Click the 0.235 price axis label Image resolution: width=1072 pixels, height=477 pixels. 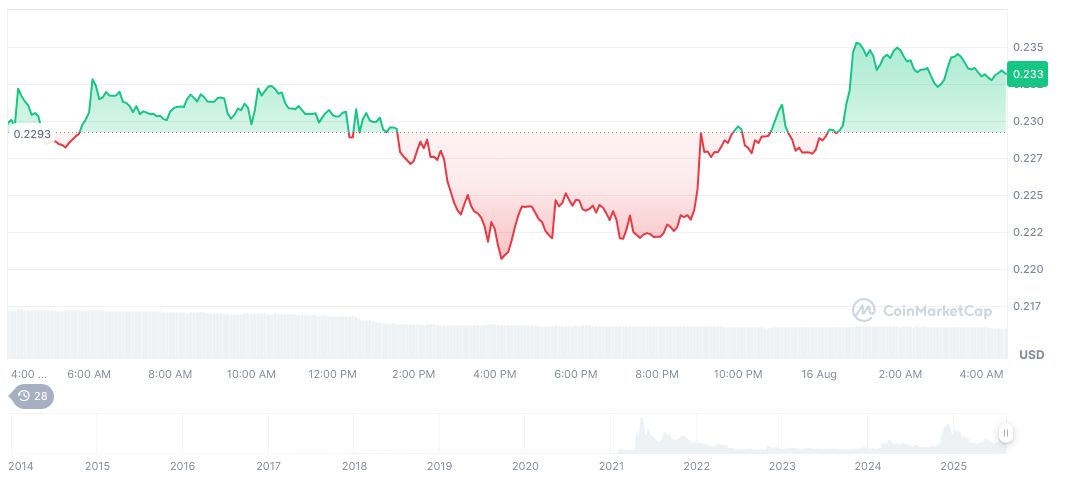[x=1028, y=47]
